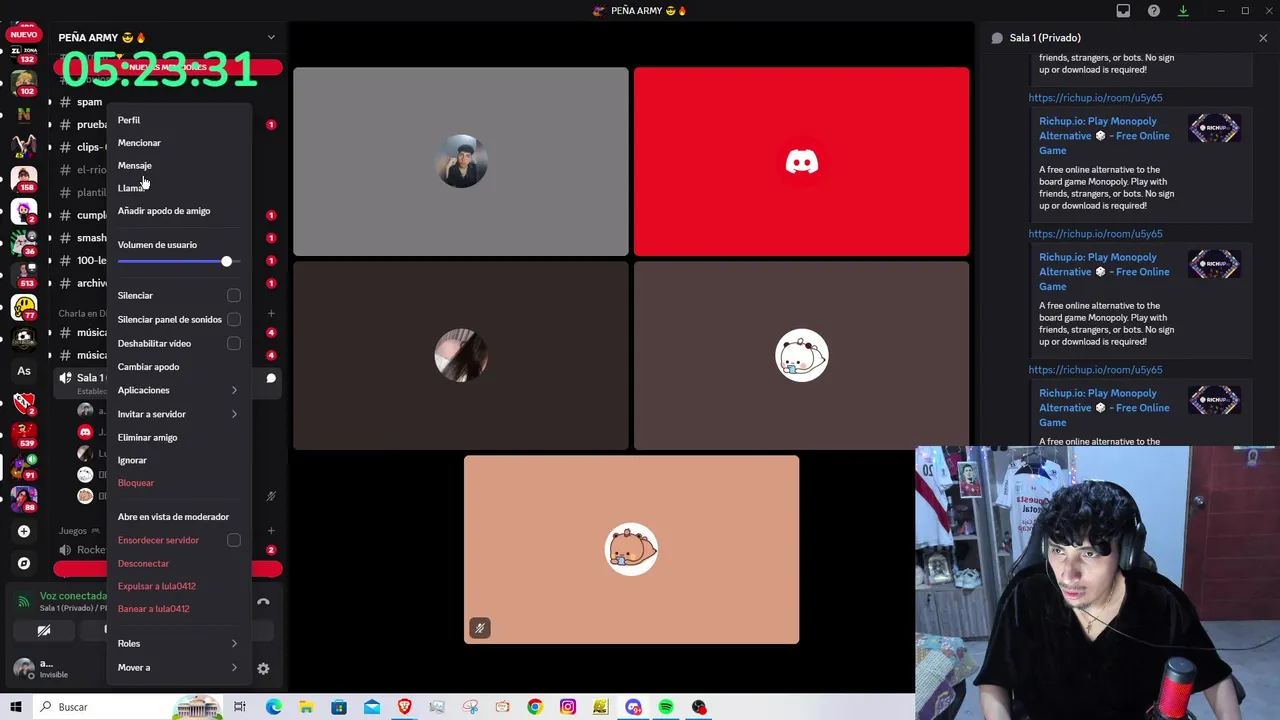This screenshot has height=720, width=1280.
Task: Click the camera-off video button
Action: coord(44,630)
